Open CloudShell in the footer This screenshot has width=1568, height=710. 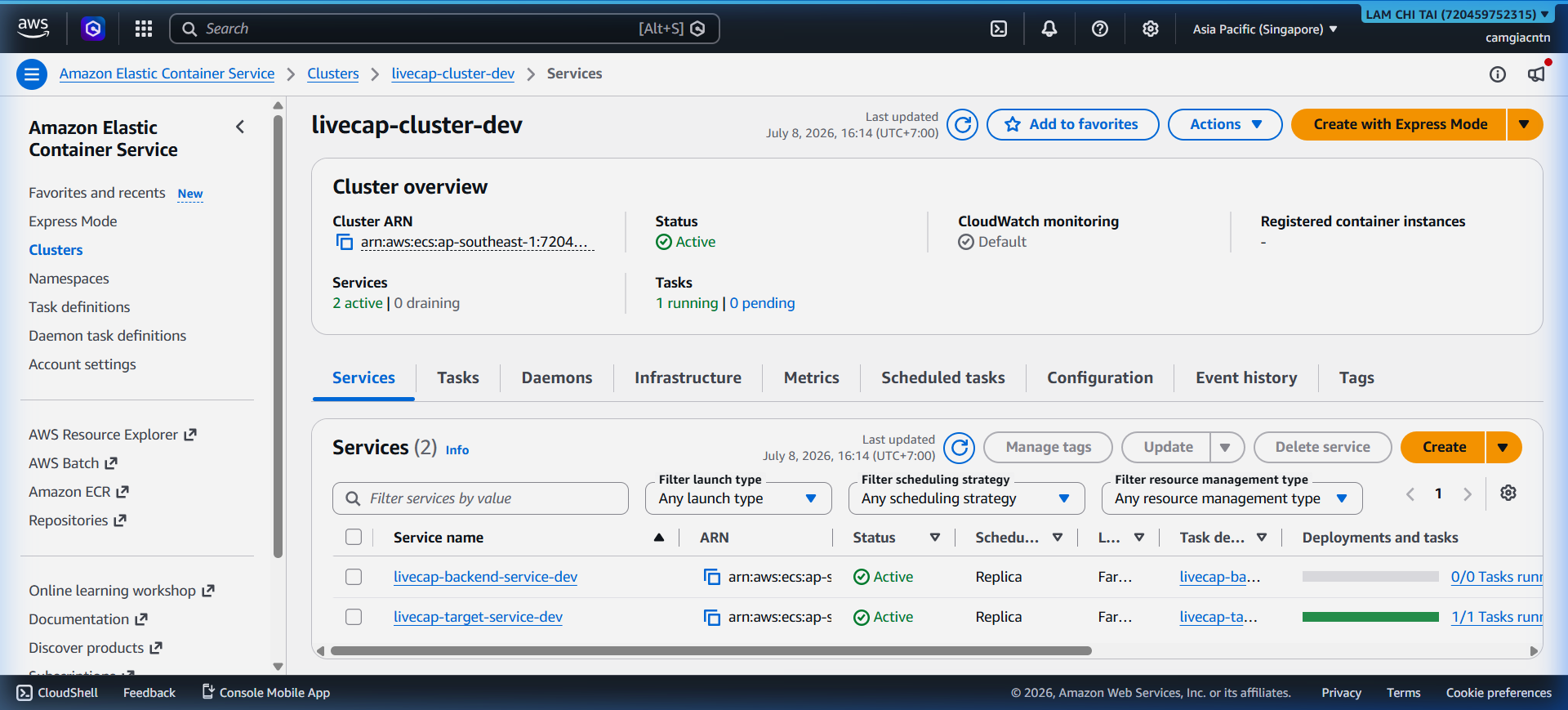click(x=57, y=693)
